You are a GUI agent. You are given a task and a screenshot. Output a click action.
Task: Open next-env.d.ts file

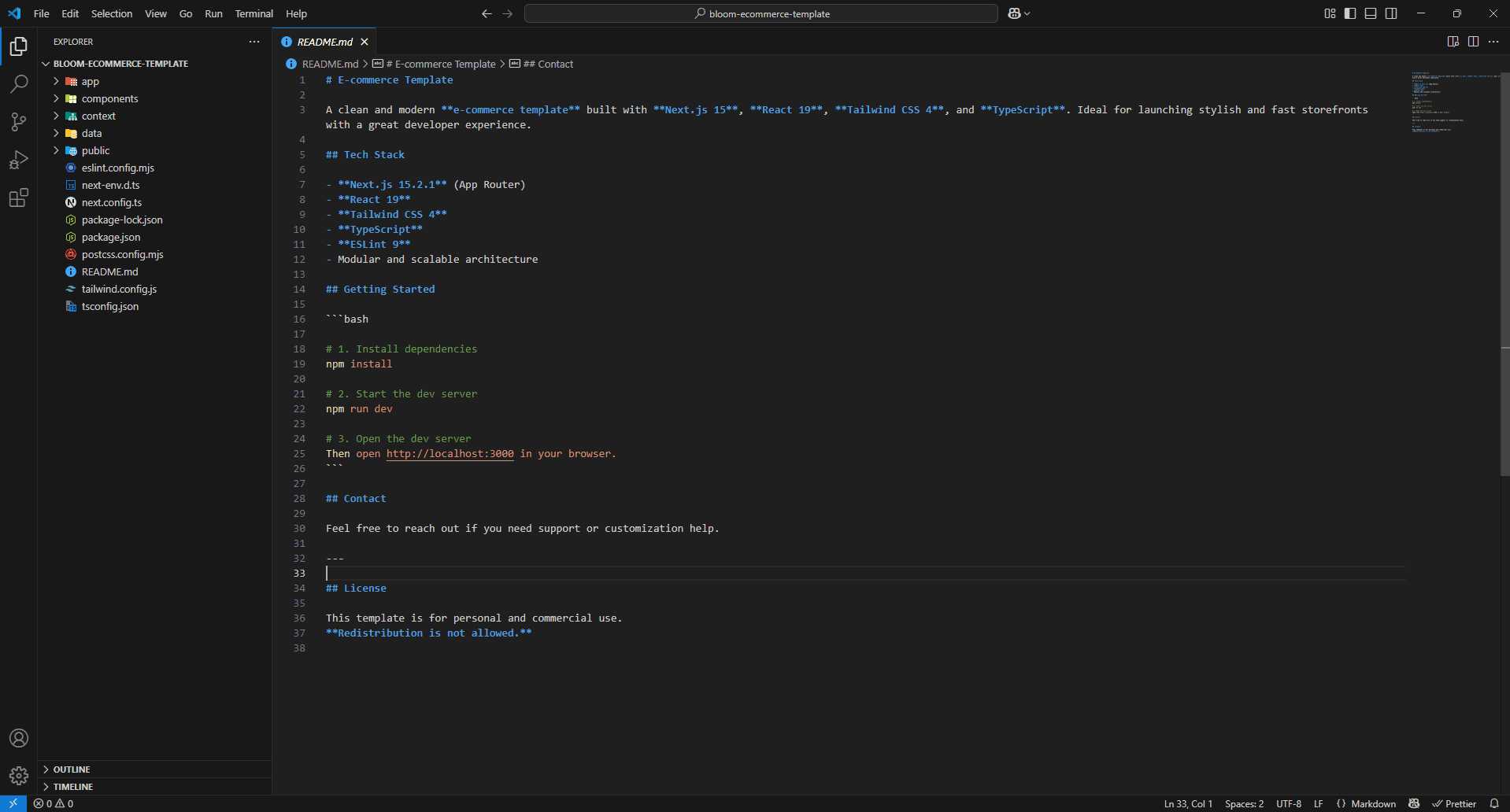click(154, 185)
